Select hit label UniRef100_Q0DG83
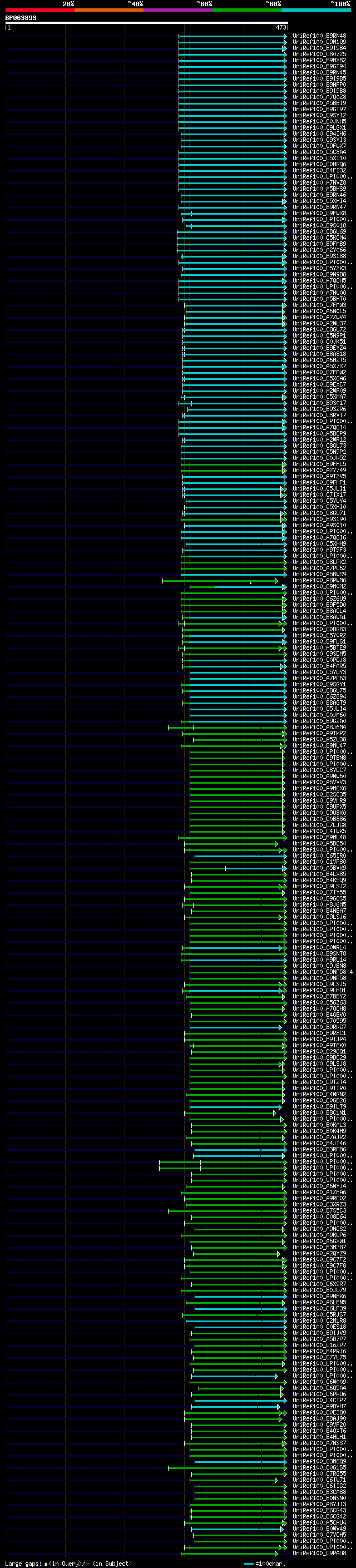The height and width of the screenshot is (1568, 356). point(319,630)
